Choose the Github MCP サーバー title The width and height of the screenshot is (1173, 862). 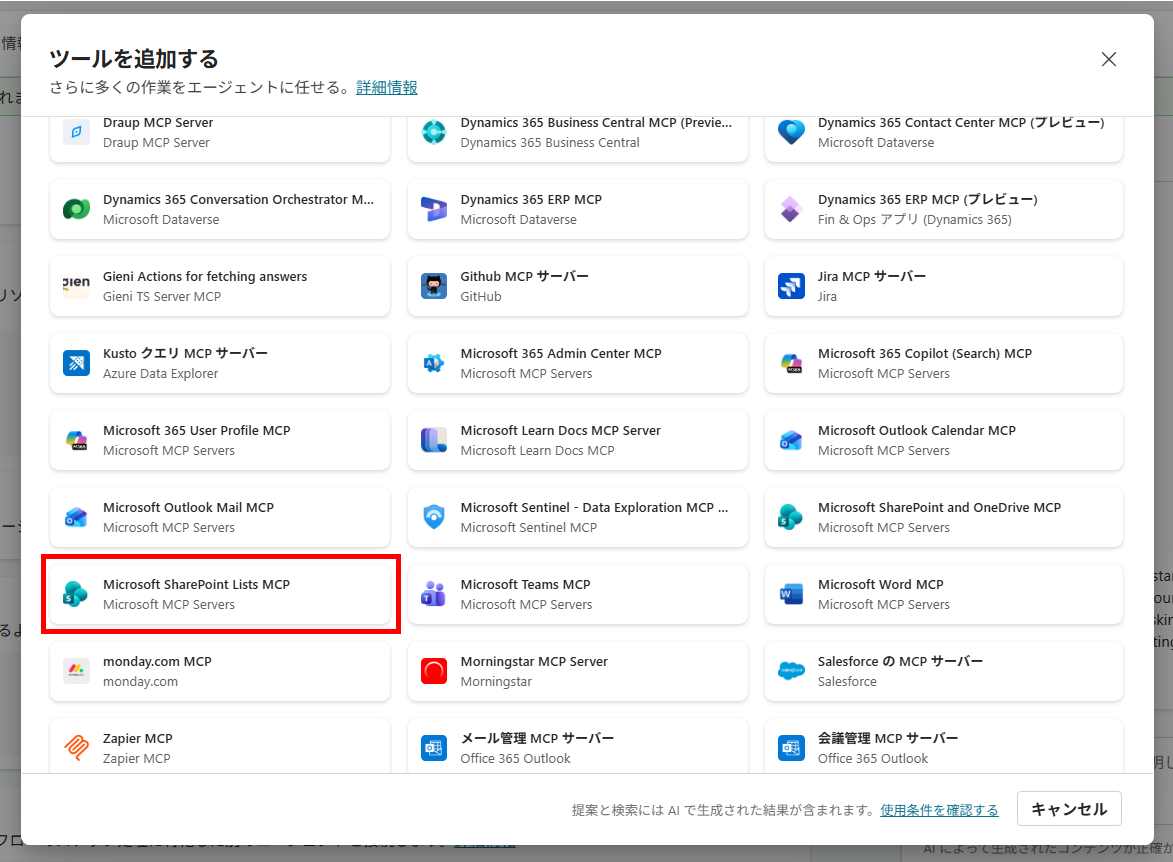coord(524,276)
